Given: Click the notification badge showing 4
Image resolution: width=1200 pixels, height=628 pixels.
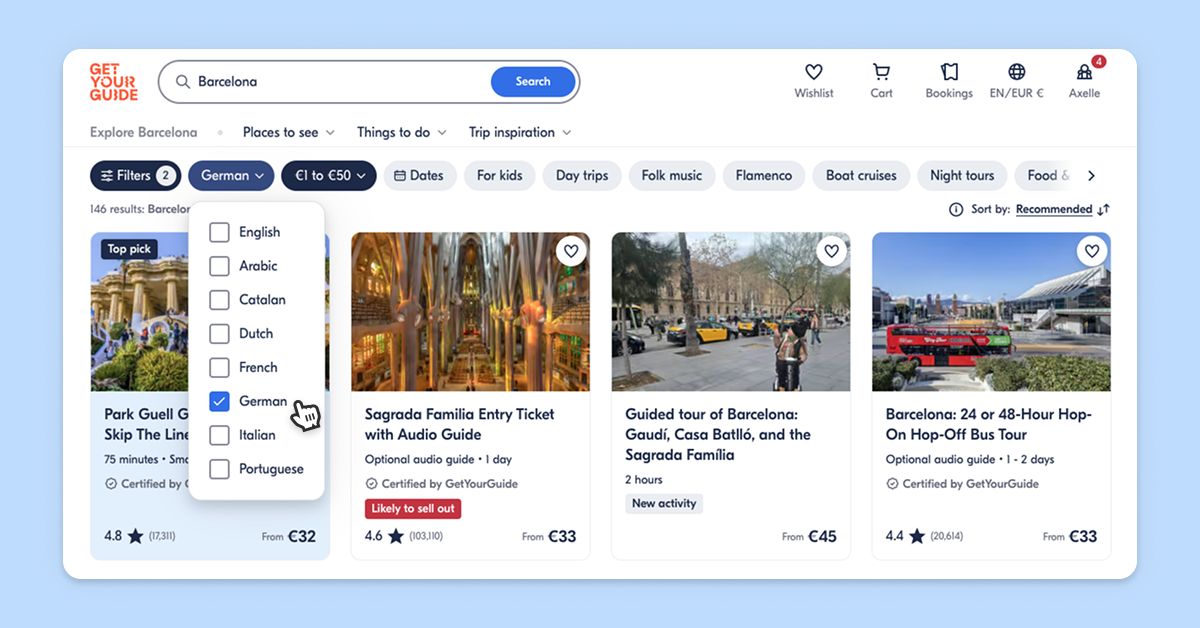Looking at the screenshot, I should pyautogui.click(x=1099, y=61).
